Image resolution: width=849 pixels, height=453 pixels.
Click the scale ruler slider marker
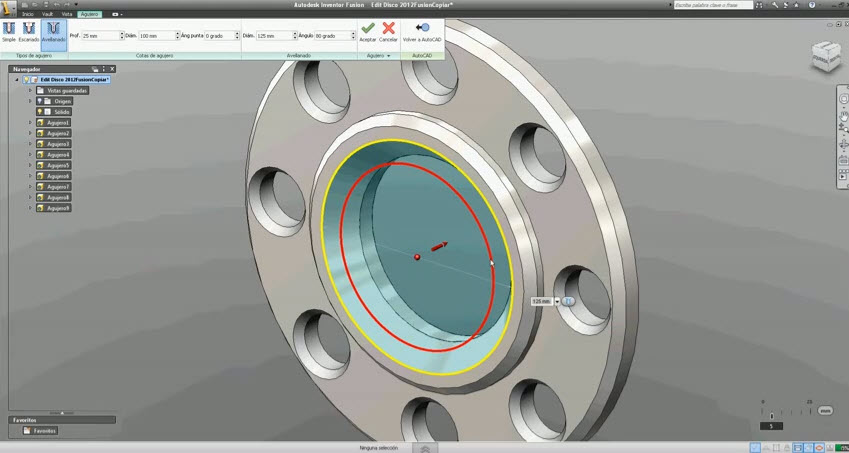771,416
